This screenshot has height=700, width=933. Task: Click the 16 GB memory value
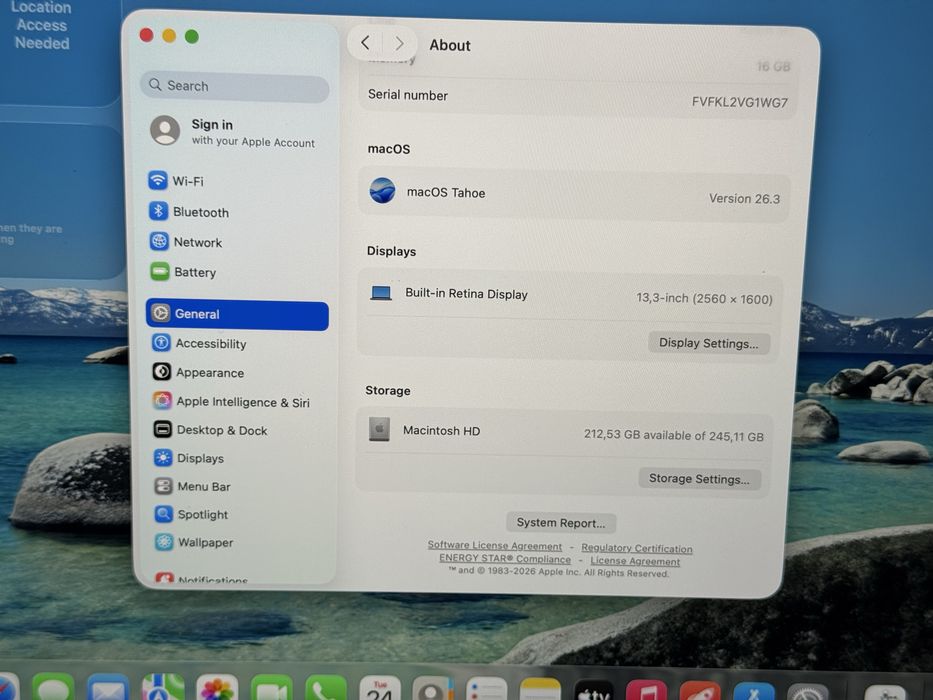(773, 67)
